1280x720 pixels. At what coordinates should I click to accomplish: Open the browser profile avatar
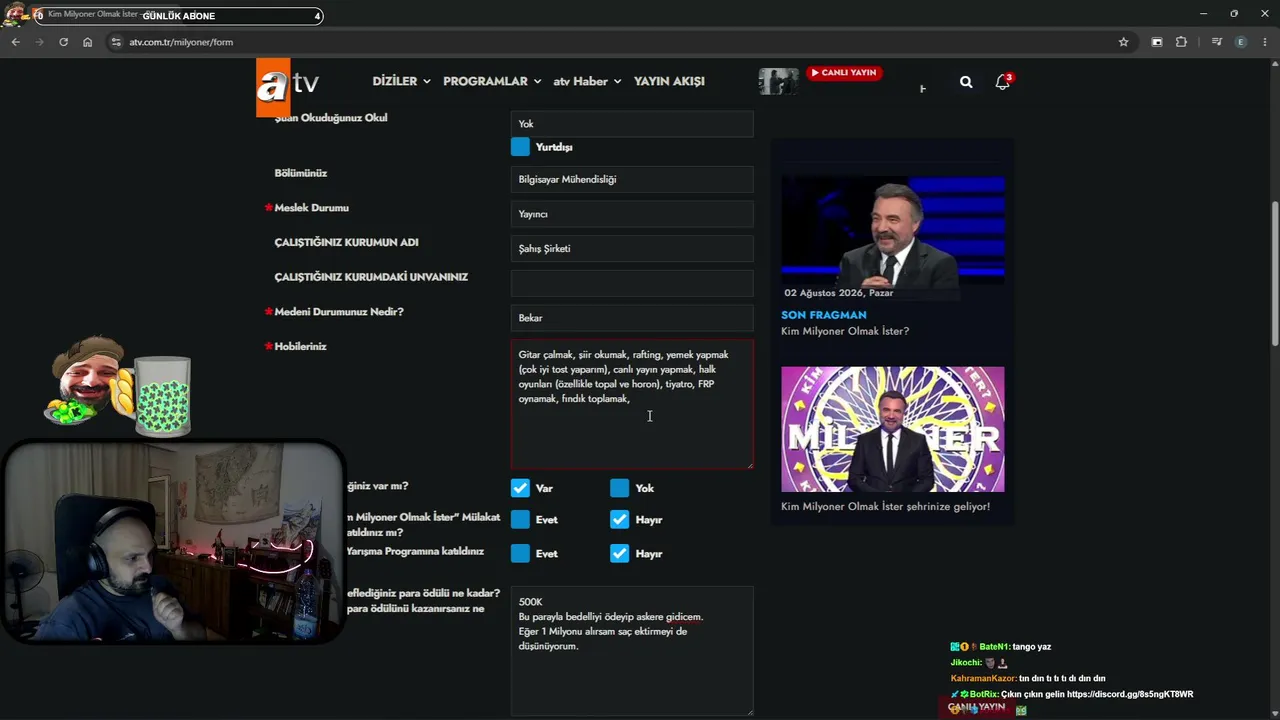pos(1241,42)
